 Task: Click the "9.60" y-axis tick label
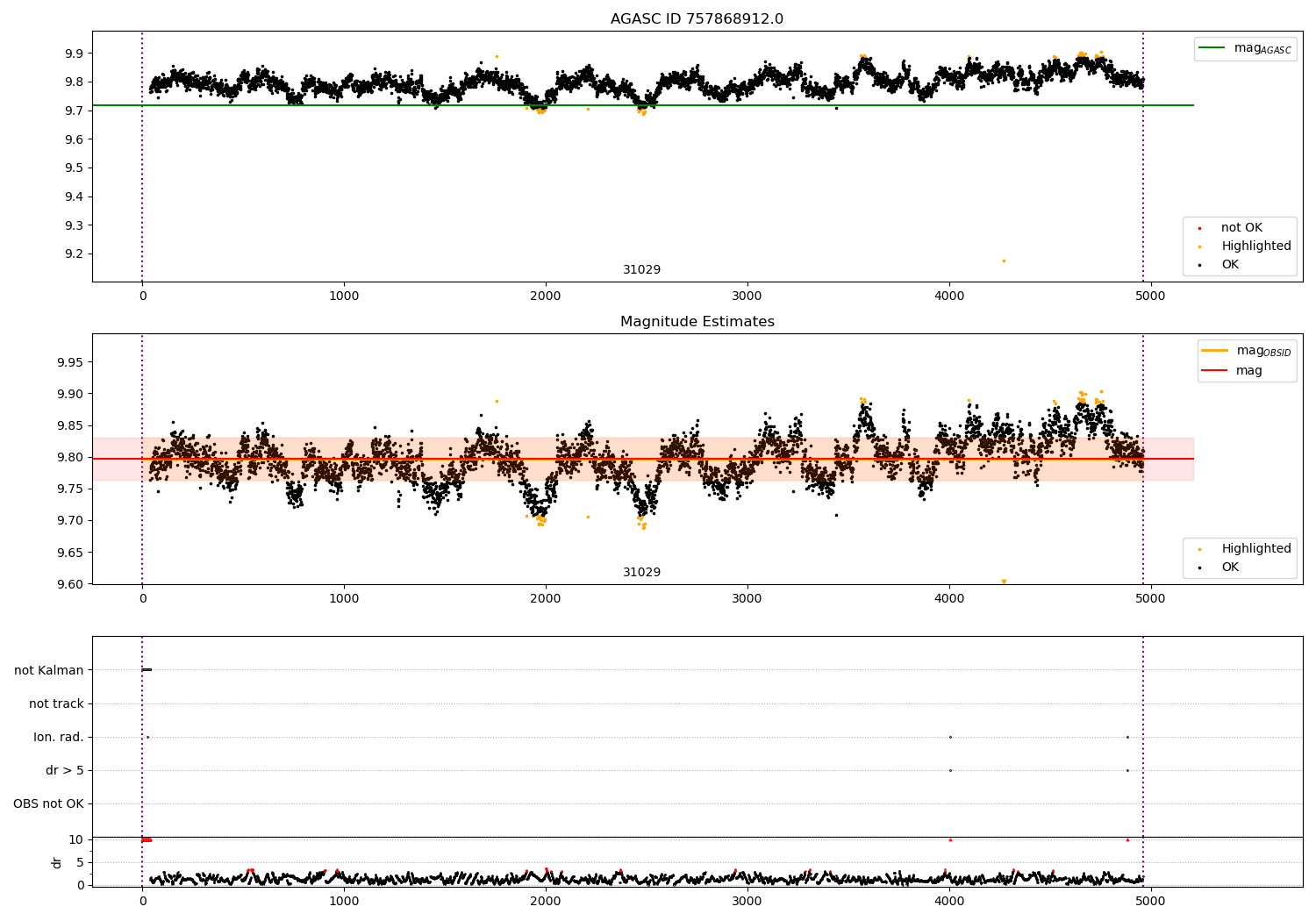pyautogui.click(x=70, y=585)
